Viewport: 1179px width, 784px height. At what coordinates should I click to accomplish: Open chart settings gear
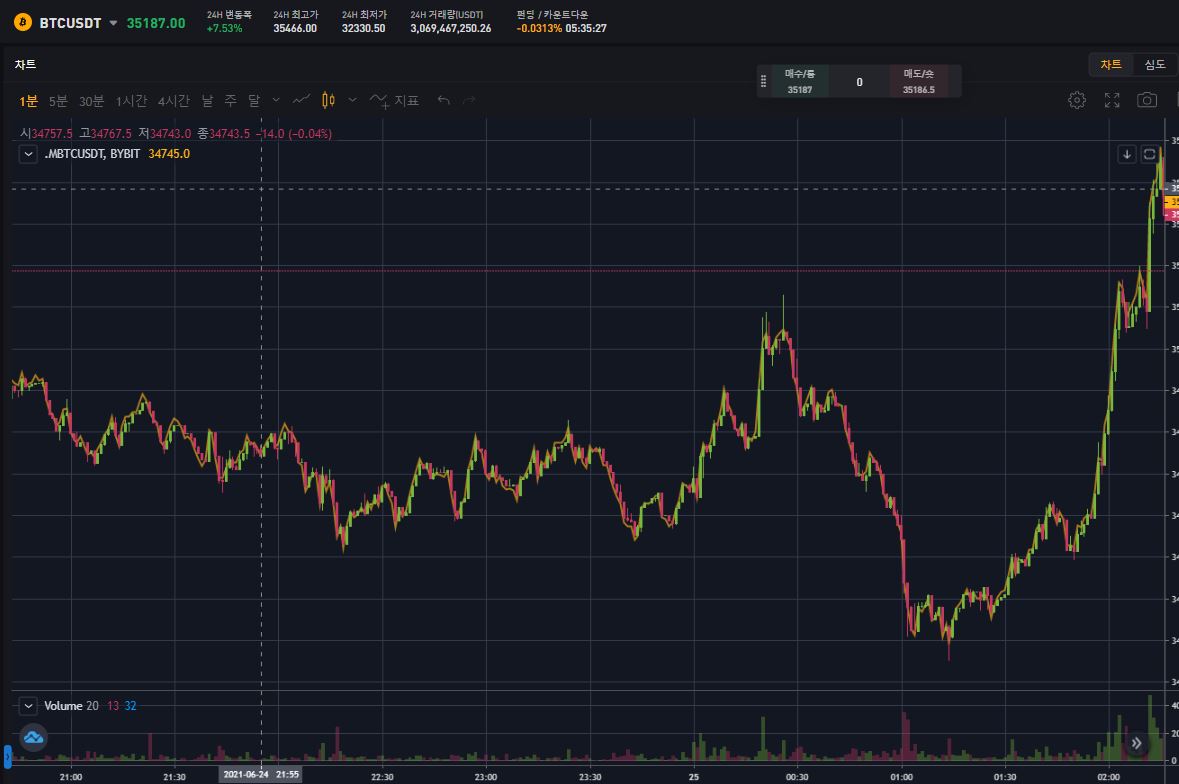(x=1077, y=100)
